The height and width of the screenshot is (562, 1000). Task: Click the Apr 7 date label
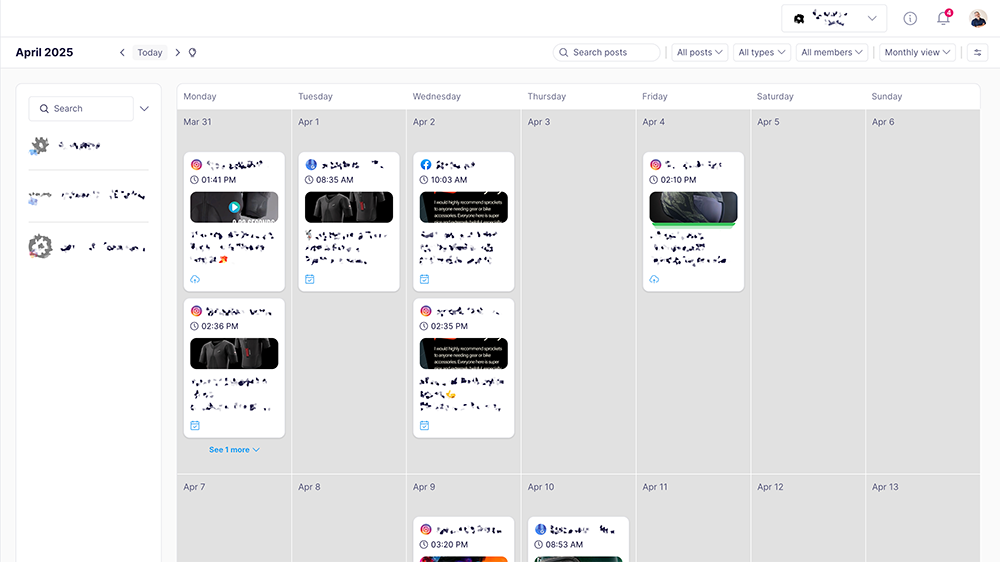tap(195, 487)
